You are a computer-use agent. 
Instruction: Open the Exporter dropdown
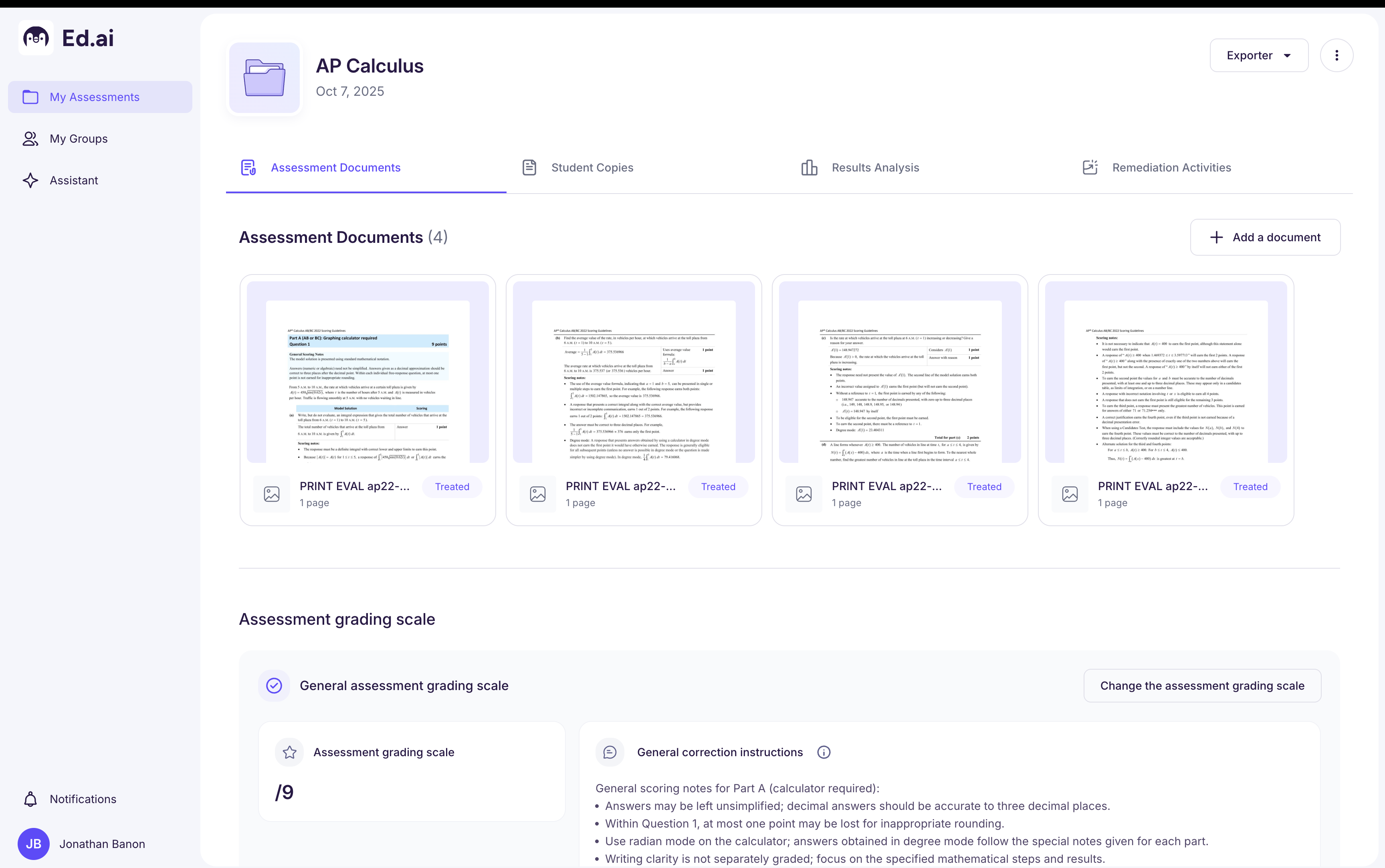pos(1259,55)
